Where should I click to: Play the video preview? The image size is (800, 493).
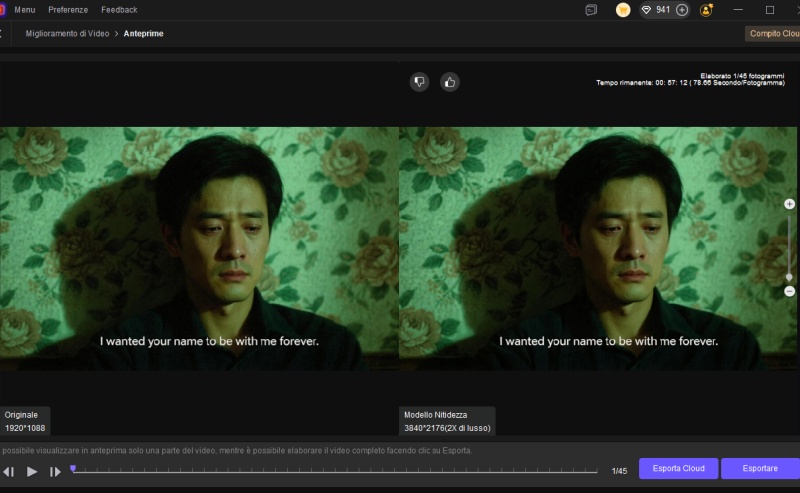coord(32,471)
